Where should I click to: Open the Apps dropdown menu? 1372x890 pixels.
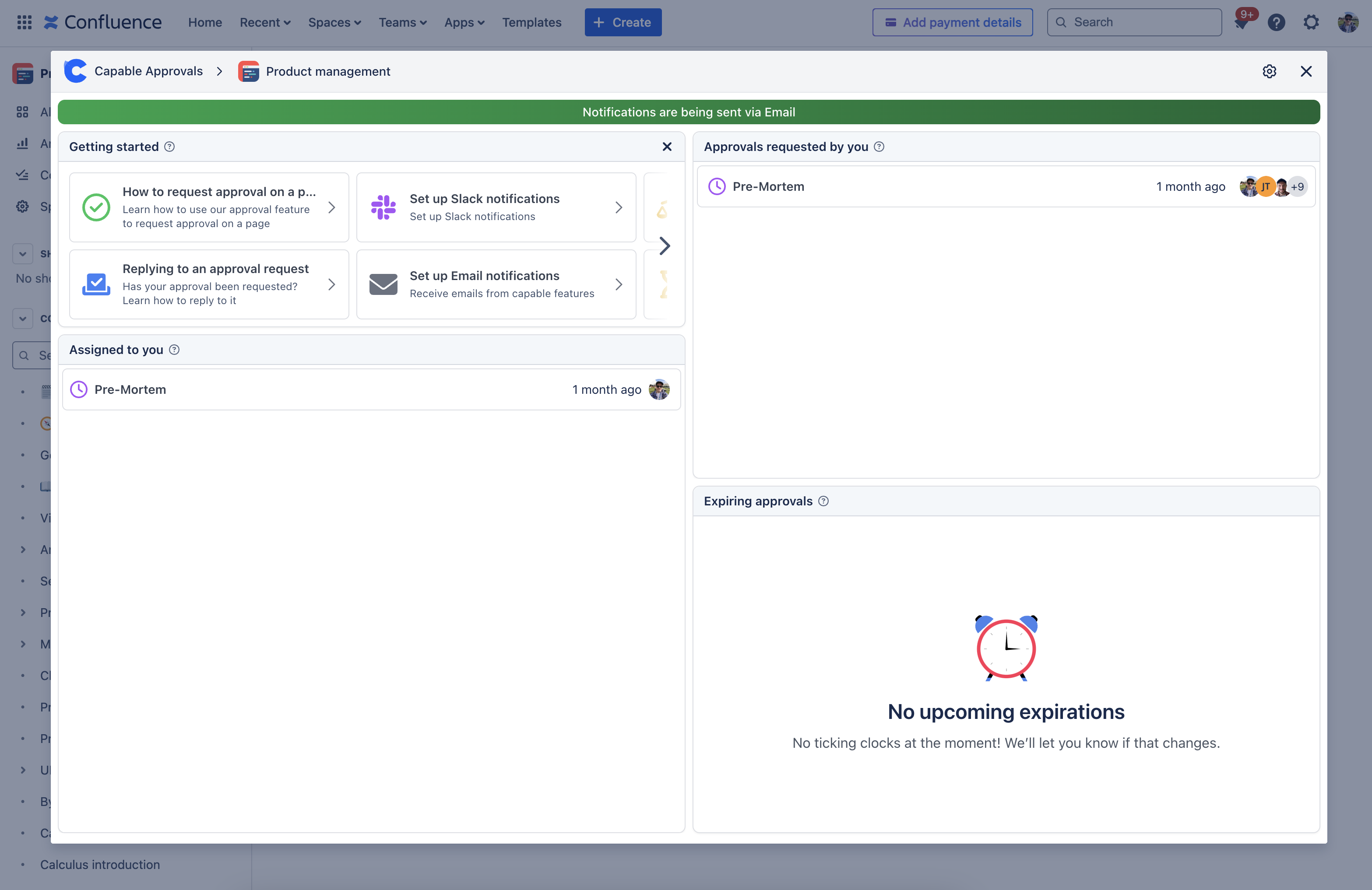click(464, 22)
